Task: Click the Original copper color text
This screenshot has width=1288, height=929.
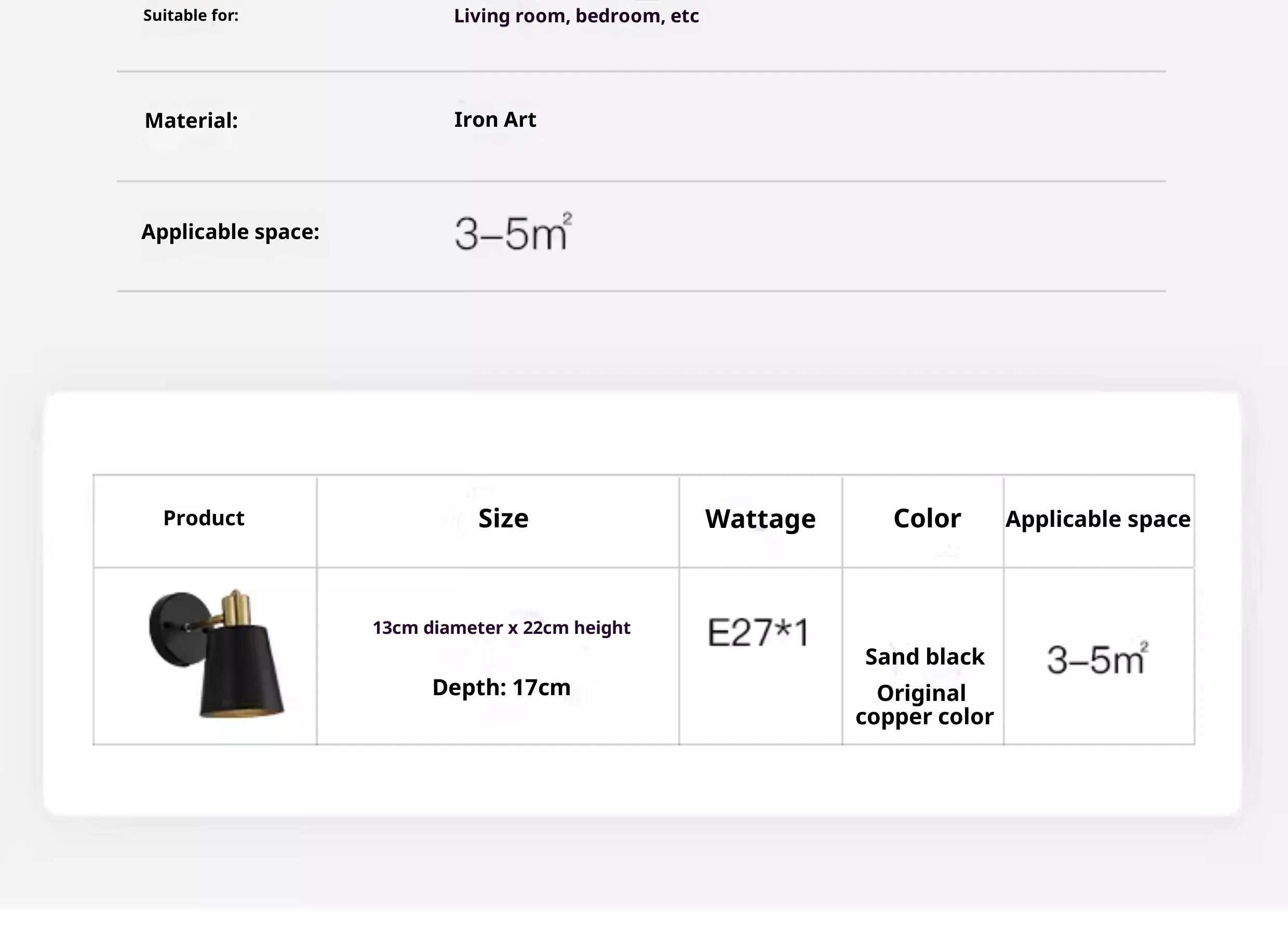Action: click(924, 705)
